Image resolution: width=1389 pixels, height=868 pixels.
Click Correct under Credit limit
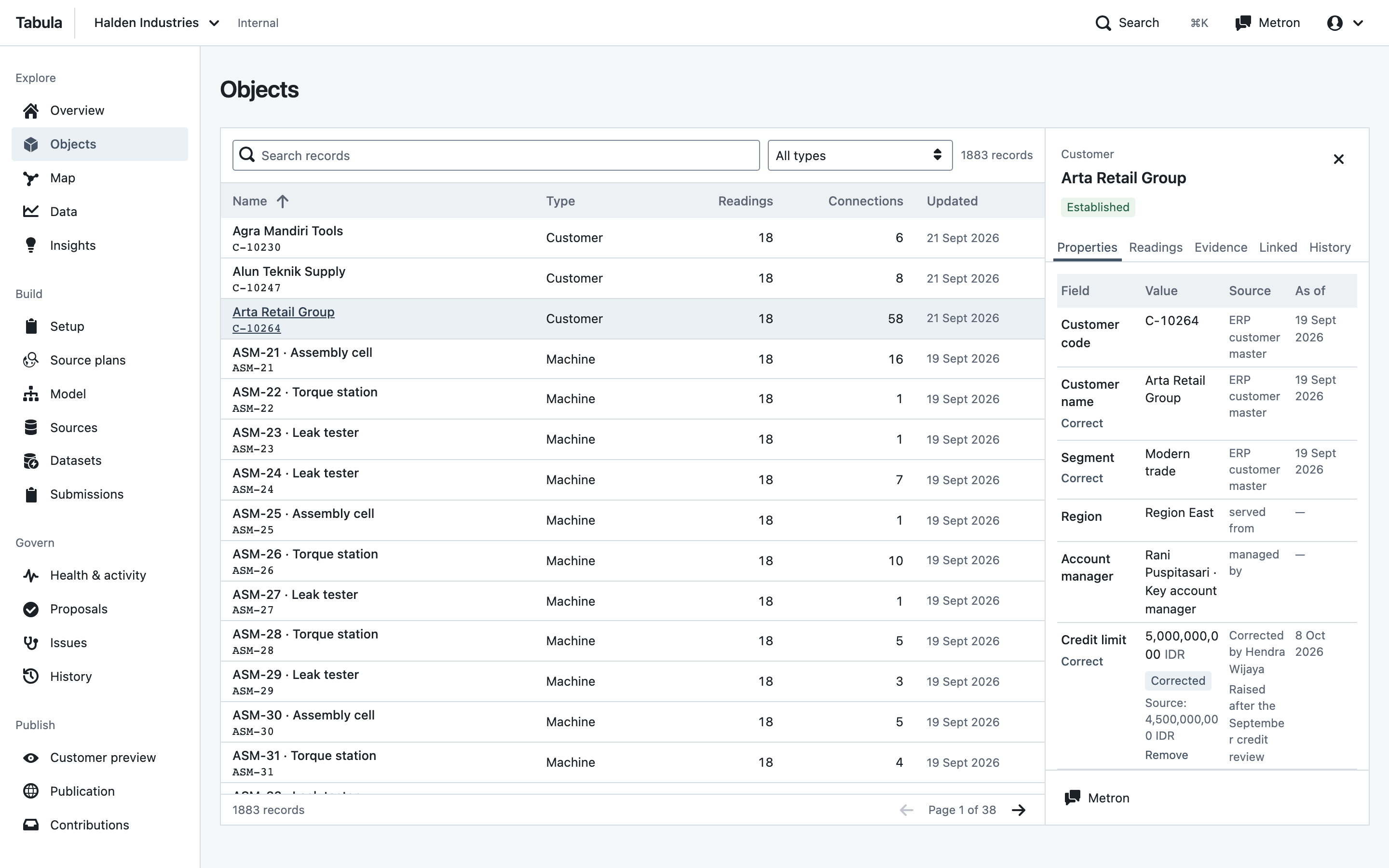(1082, 661)
